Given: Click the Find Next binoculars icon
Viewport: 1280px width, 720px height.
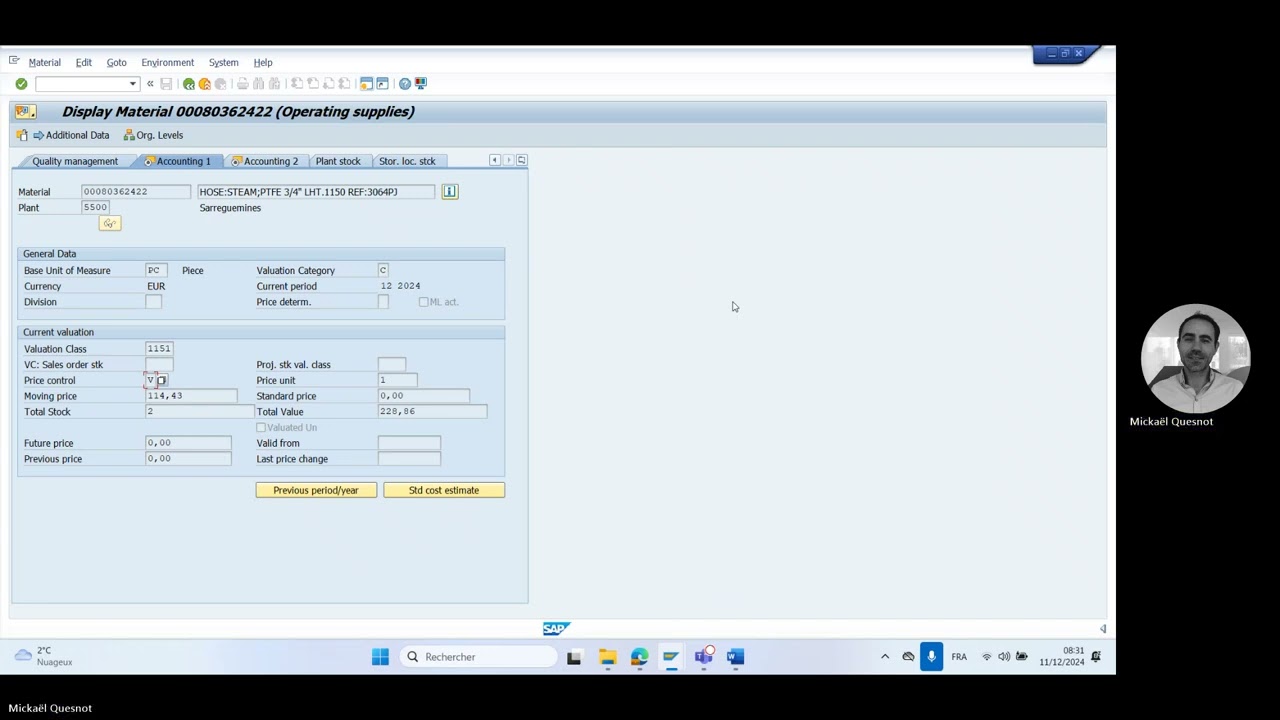Looking at the screenshot, I should pyautogui.click(x=274, y=84).
